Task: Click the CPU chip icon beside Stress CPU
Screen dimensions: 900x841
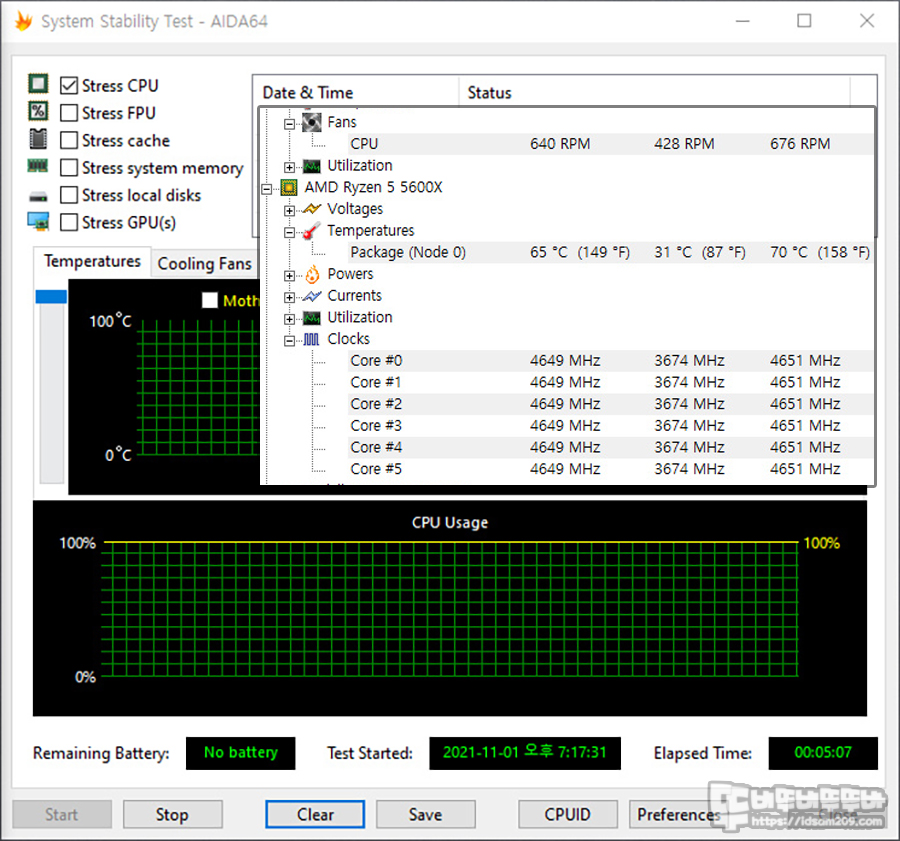Action: coord(38,84)
